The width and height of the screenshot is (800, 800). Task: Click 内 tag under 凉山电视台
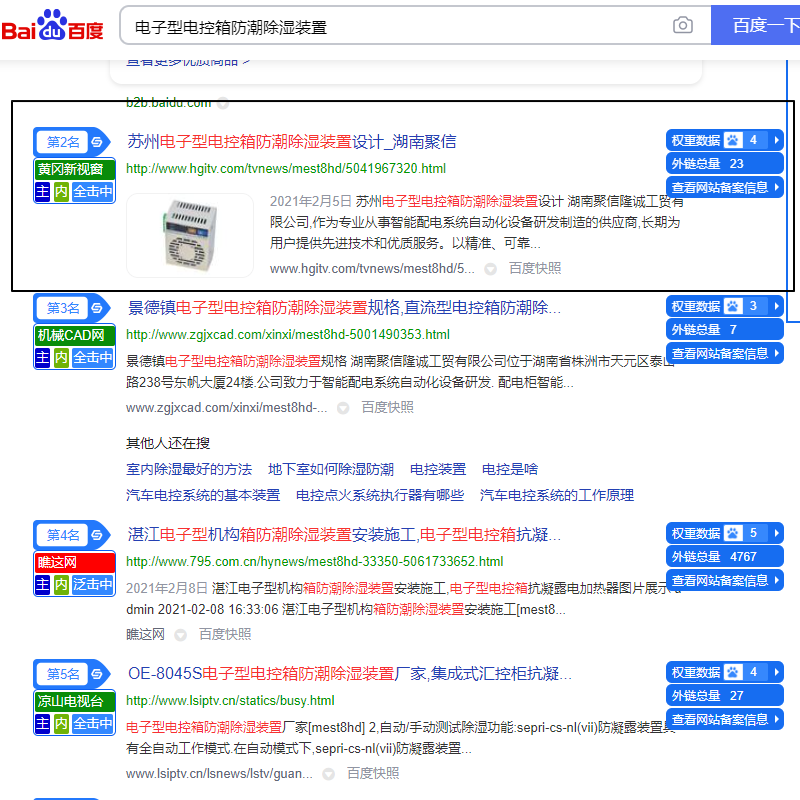click(61, 723)
